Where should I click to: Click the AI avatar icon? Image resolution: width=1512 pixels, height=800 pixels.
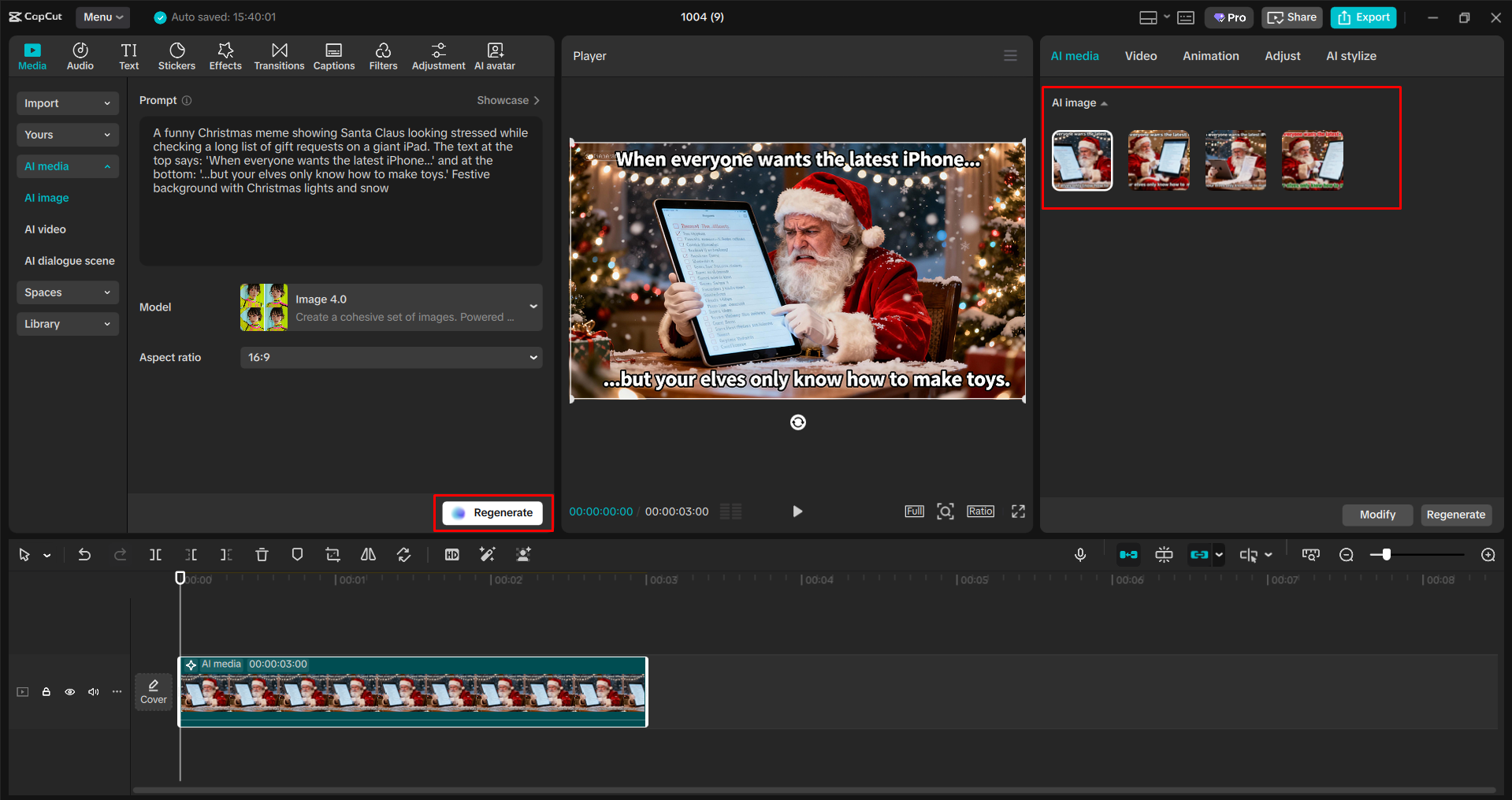tap(494, 55)
